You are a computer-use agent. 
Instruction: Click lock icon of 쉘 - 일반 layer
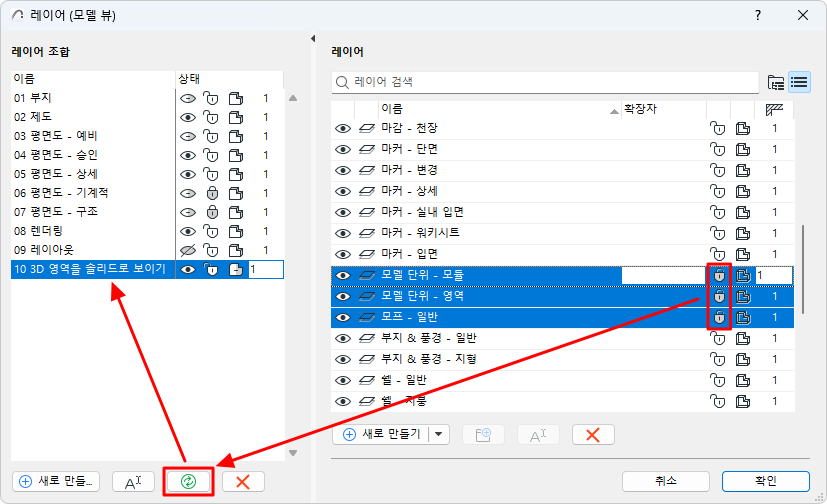coord(718,381)
